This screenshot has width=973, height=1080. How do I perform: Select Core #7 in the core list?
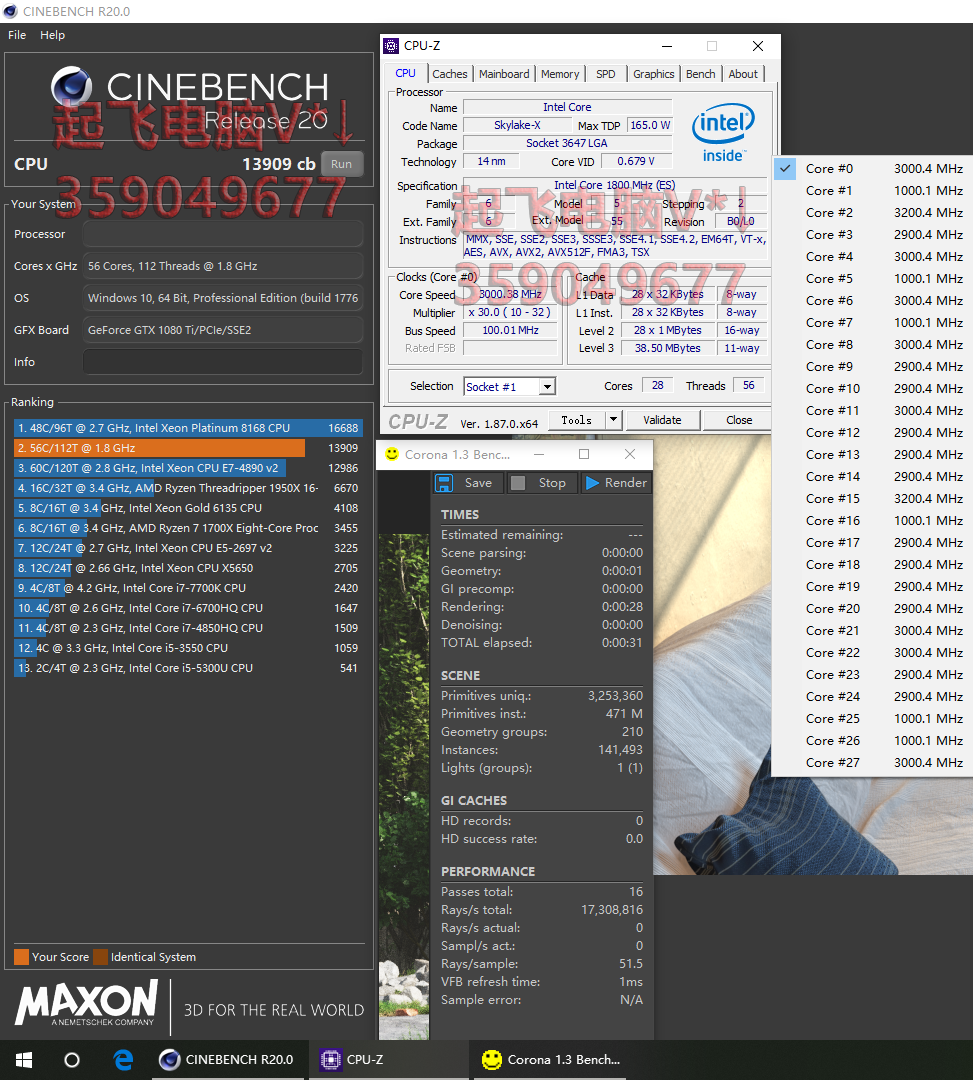point(872,322)
